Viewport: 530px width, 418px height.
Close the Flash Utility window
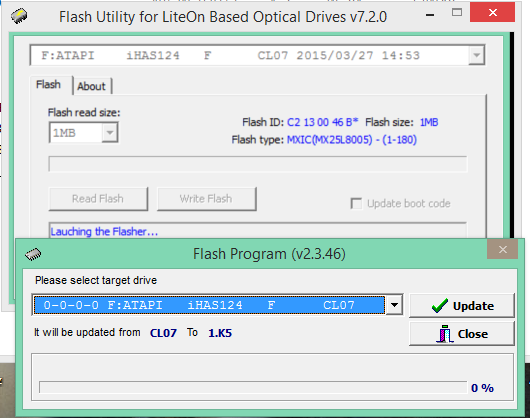492,13
